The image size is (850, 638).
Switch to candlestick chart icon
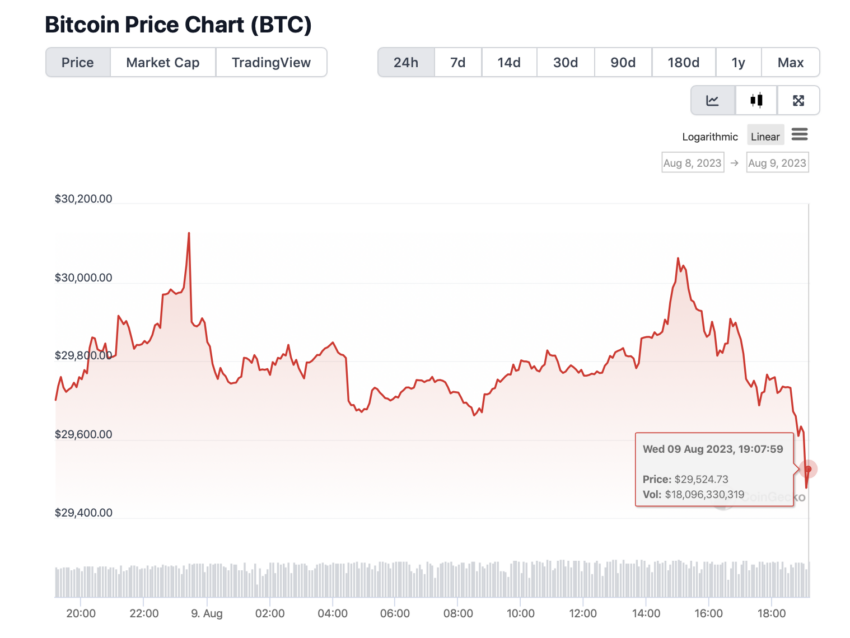point(756,100)
